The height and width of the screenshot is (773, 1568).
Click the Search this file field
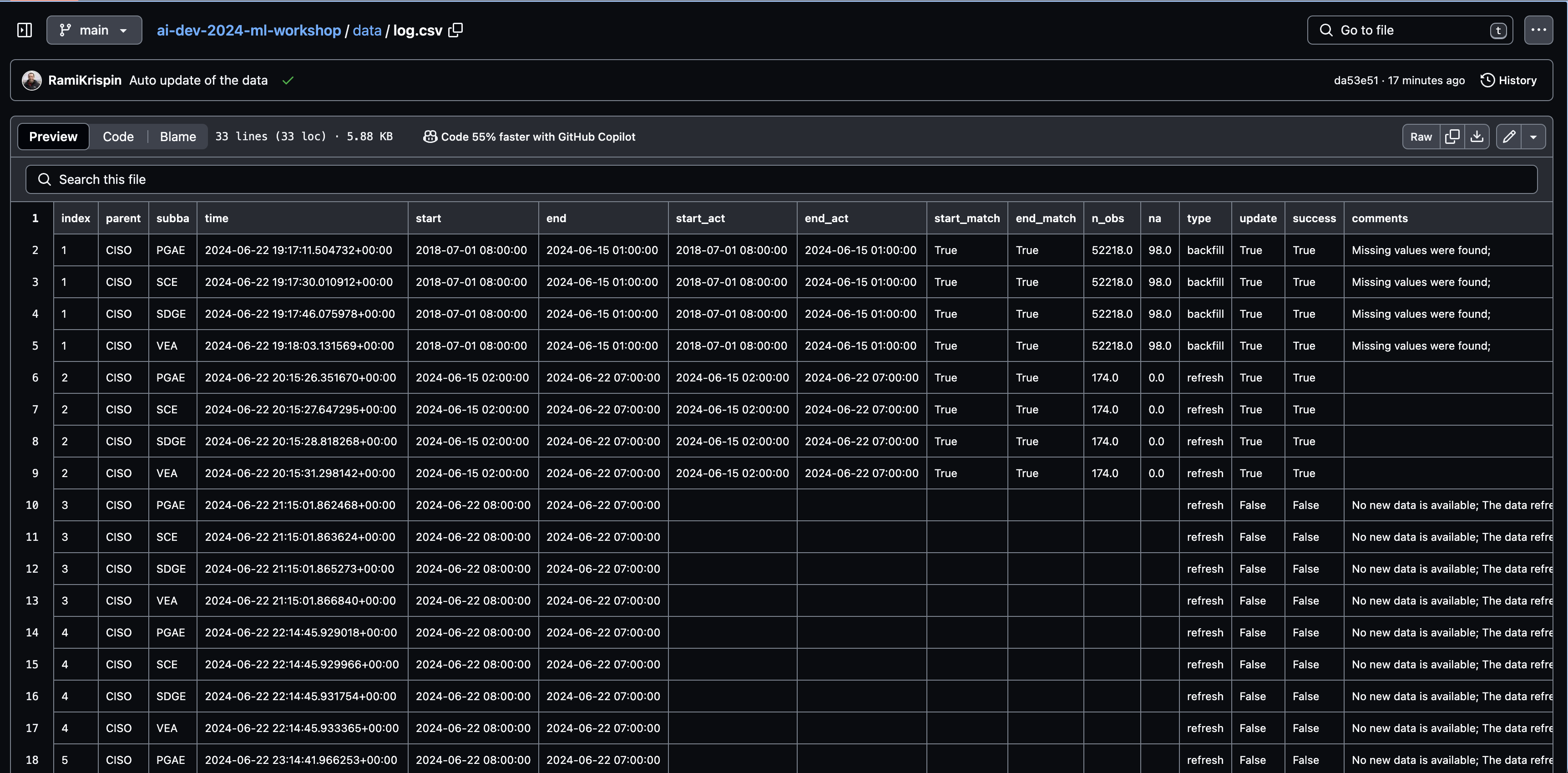pyautogui.click(x=781, y=179)
